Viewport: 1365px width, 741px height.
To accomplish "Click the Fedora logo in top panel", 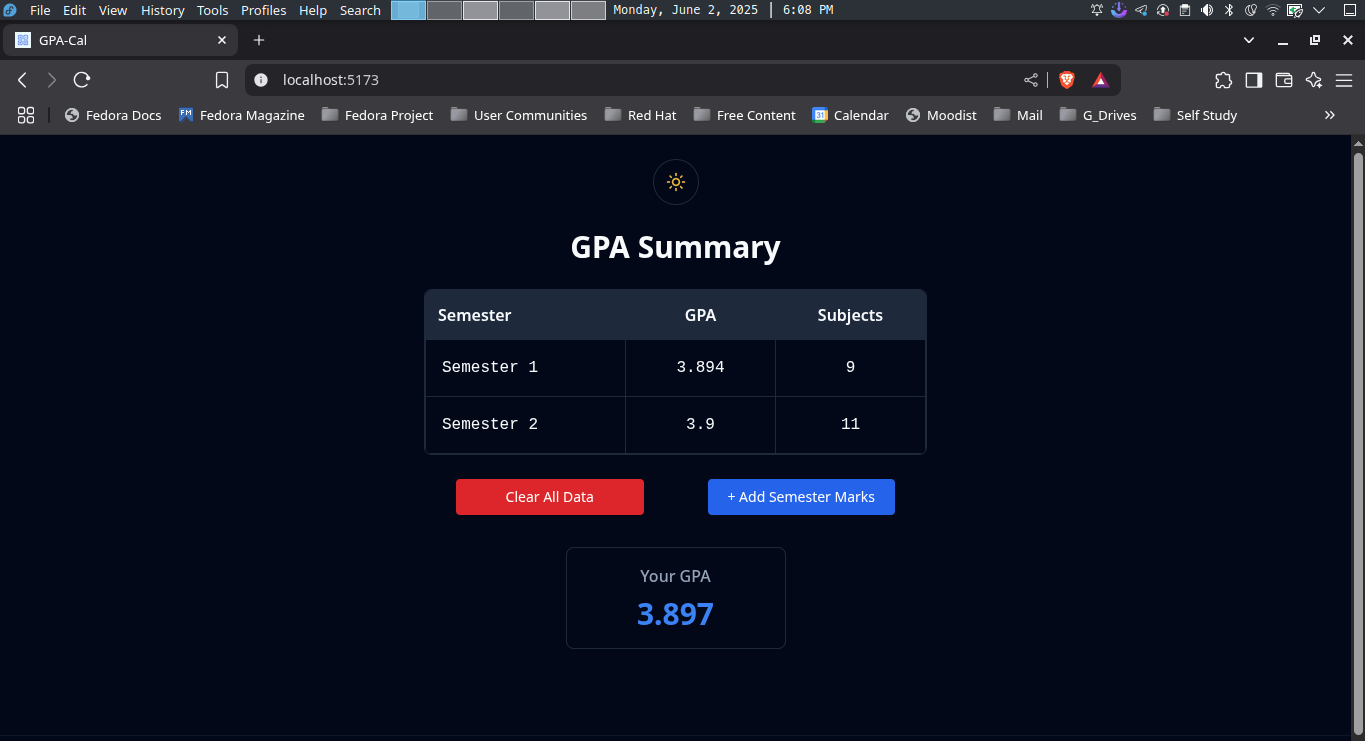I will coord(10,10).
